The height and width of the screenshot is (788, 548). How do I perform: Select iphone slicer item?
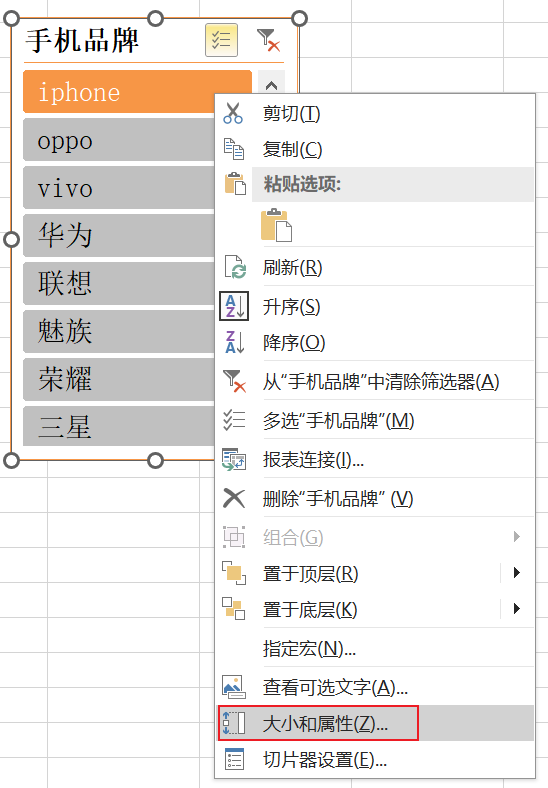click(x=137, y=92)
